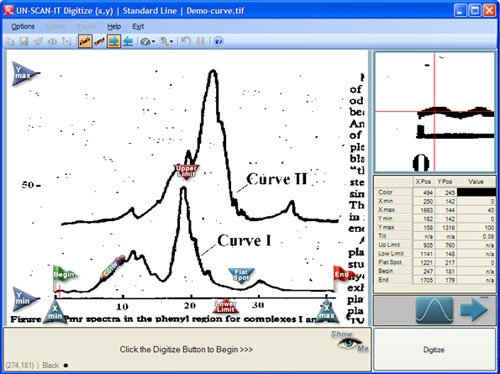
Task: Click the blue help question mark icon
Action: click(218, 42)
